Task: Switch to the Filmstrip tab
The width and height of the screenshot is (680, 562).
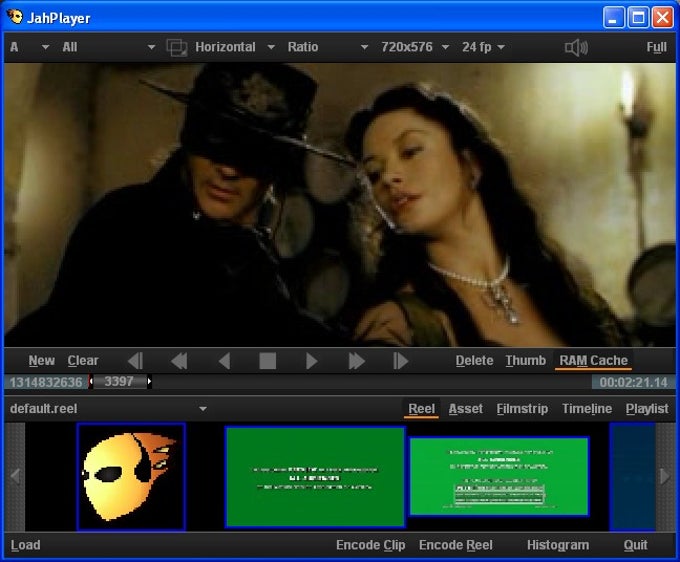Action: pos(523,409)
